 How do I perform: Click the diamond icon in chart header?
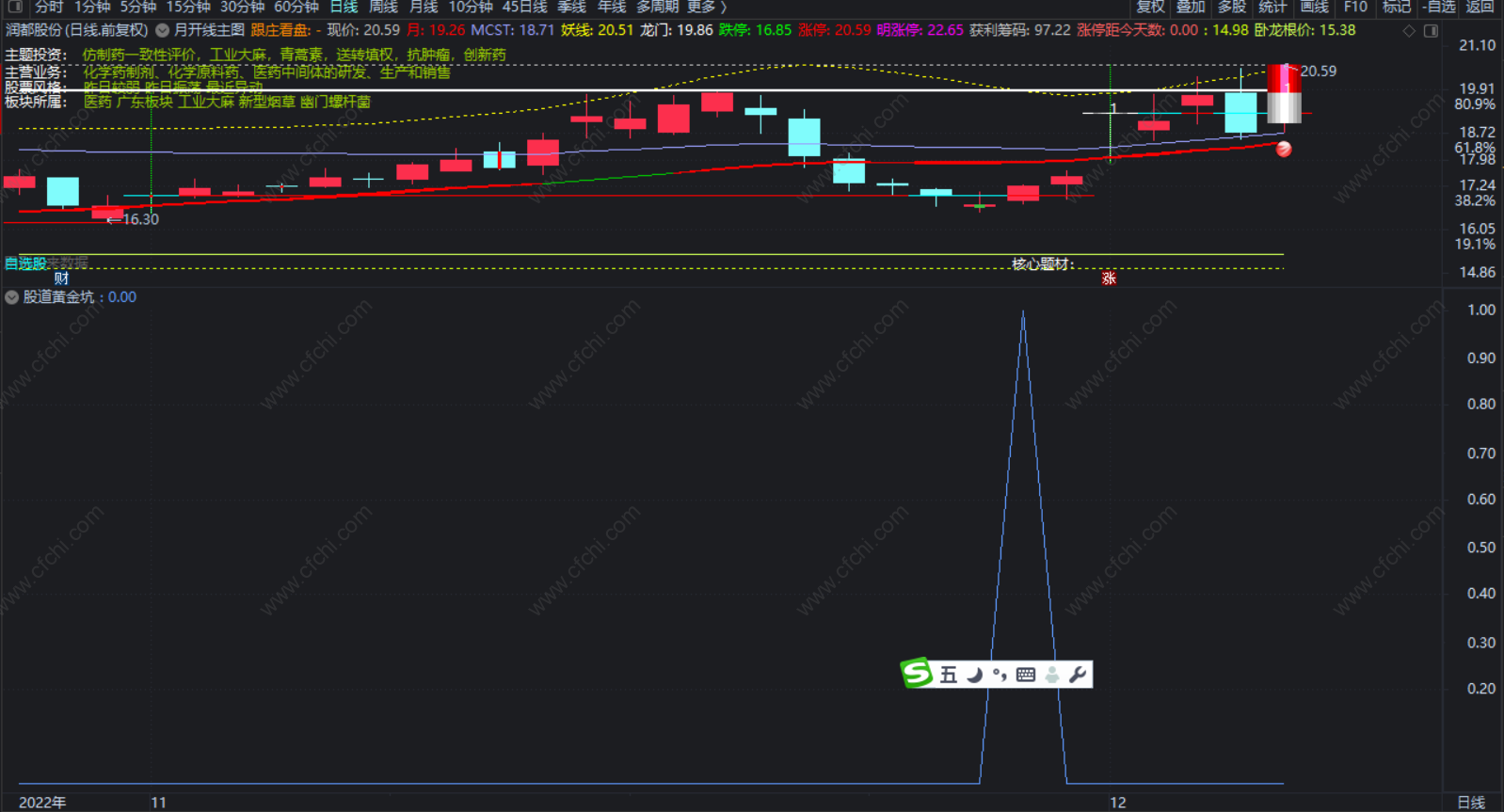pos(1409,31)
